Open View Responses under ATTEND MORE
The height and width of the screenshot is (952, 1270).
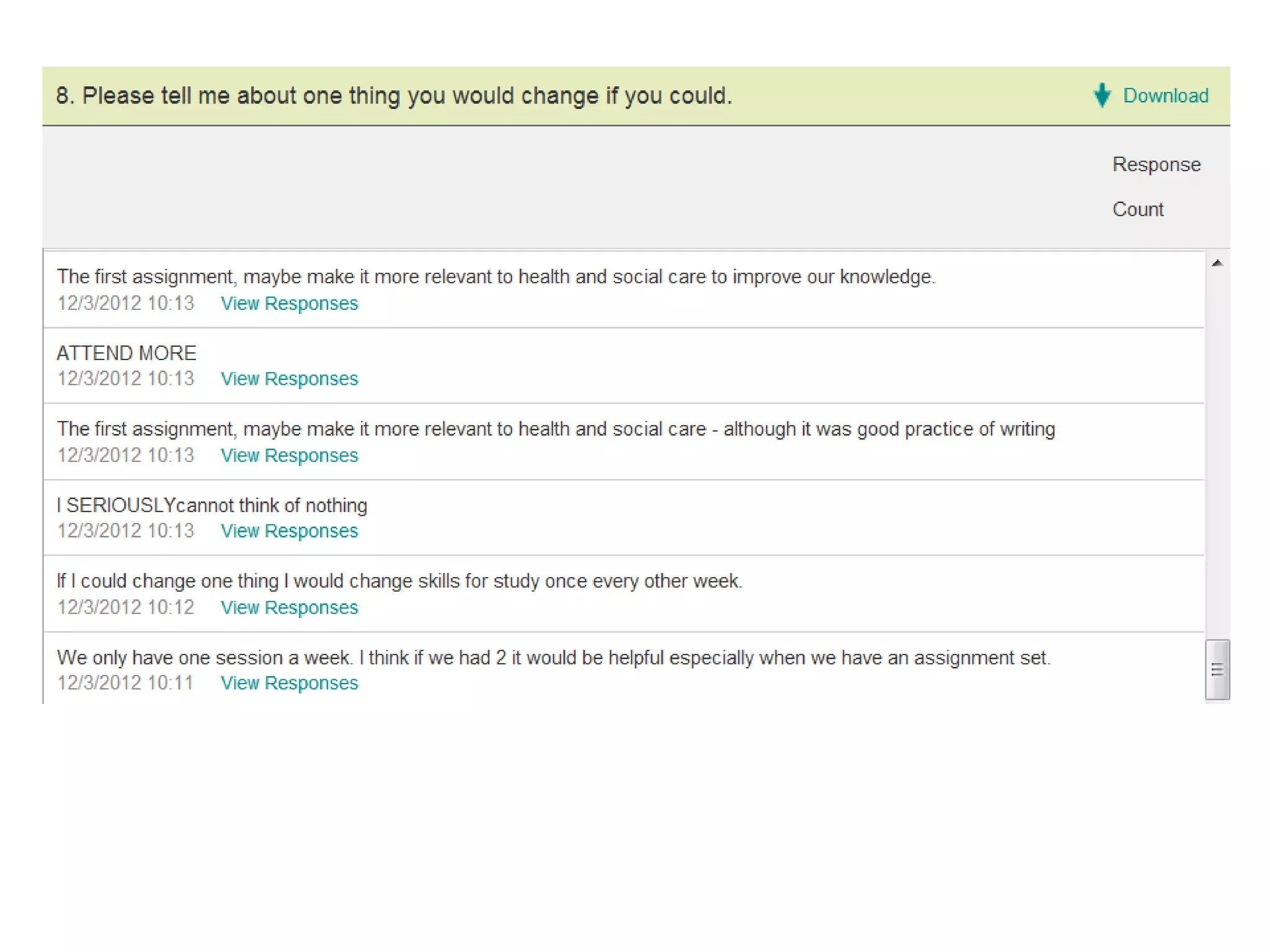coord(289,379)
